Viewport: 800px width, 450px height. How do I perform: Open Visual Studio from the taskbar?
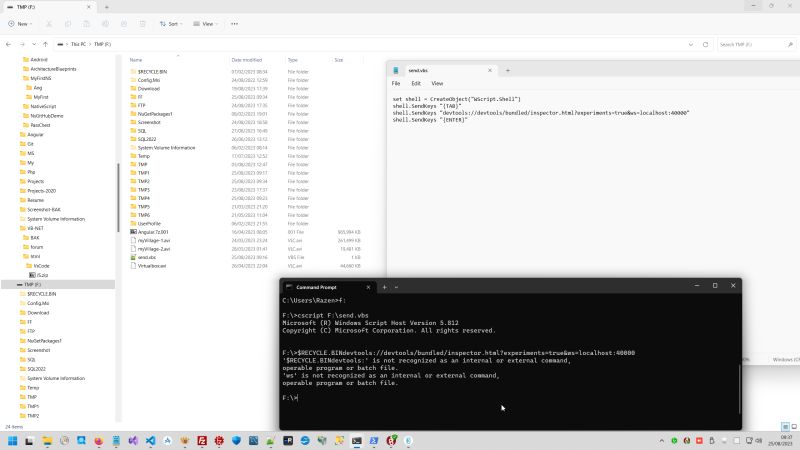(133, 441)
